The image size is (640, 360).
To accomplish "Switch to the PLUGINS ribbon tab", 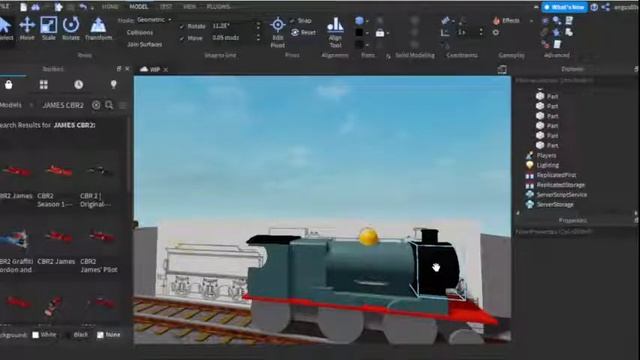I will click(x=218, y=7).
